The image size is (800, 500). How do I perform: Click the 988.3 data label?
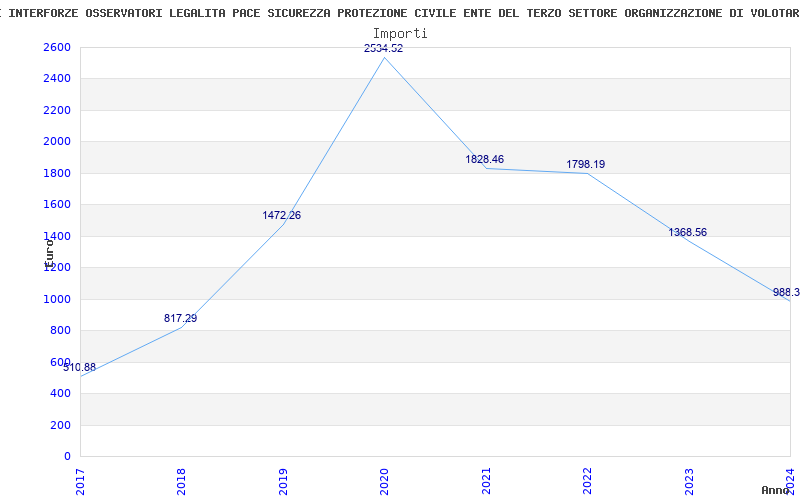click(786, 292)
